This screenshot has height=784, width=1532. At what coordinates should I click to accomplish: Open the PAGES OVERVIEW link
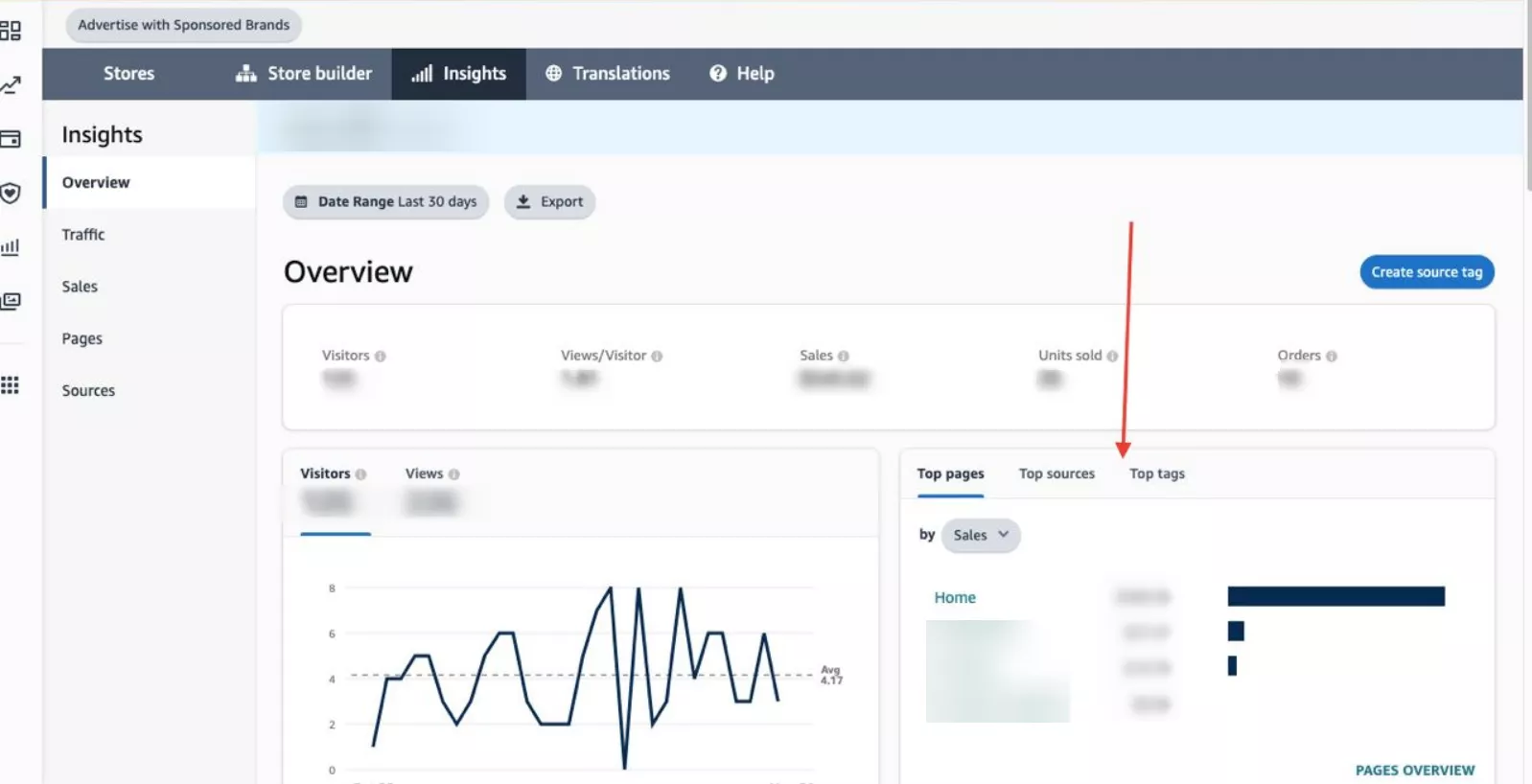pyautogui.click(x=1415, y=771)
